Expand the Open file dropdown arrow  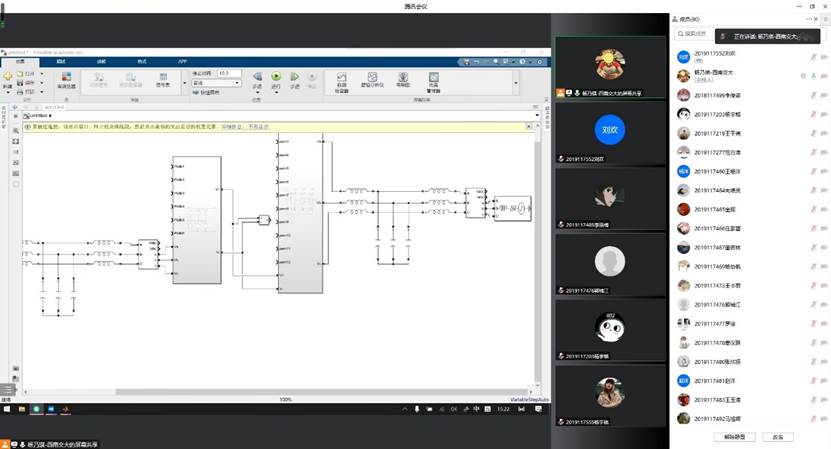click(x=43, y=73)
